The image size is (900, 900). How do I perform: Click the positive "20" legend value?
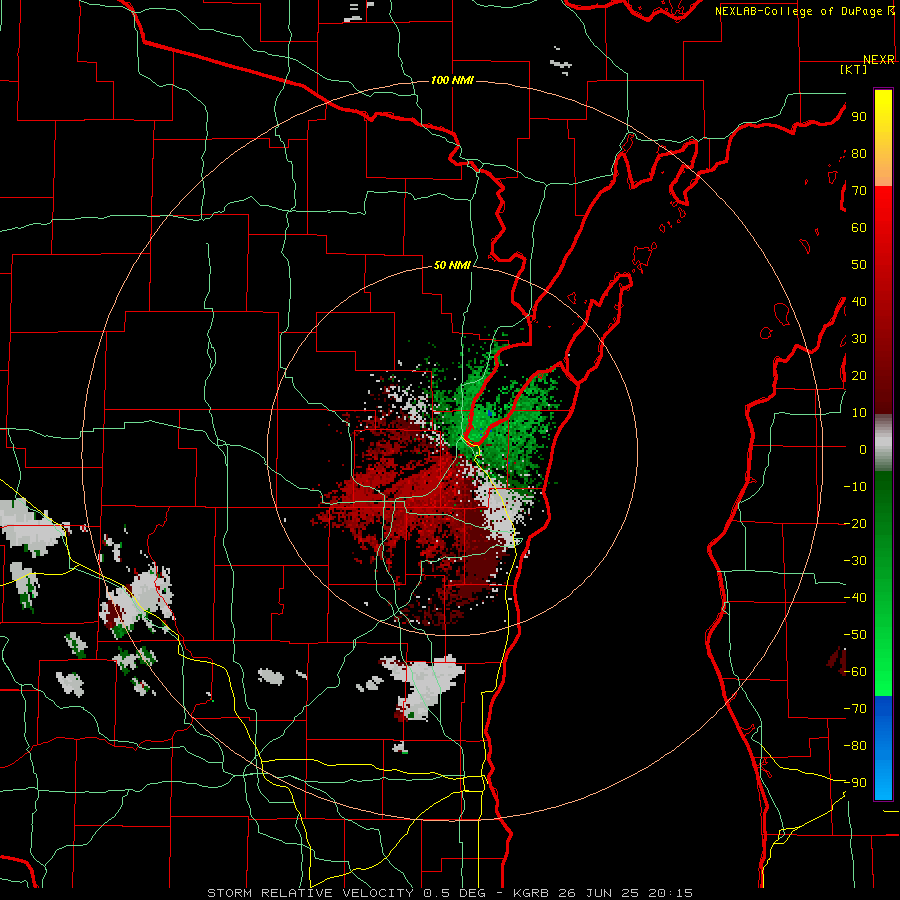[x=859, y=375]
